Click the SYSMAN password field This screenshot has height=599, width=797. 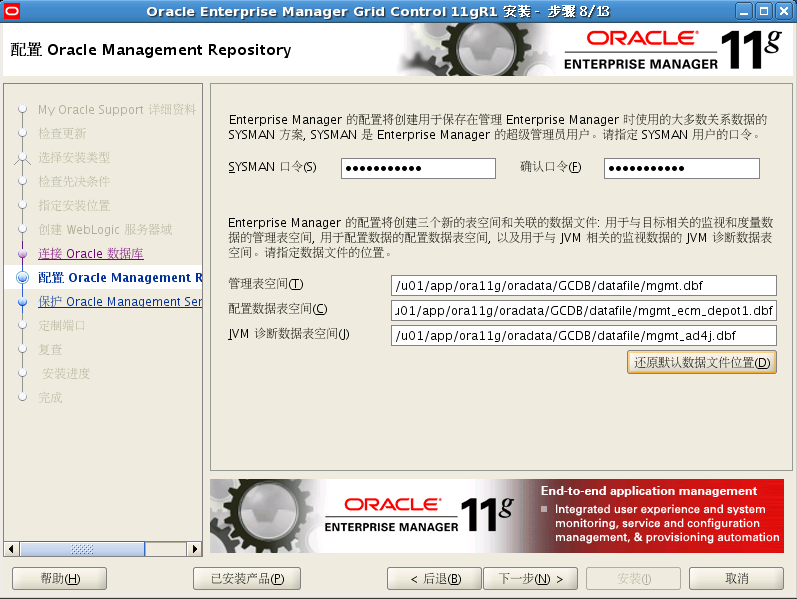(418, 168)
